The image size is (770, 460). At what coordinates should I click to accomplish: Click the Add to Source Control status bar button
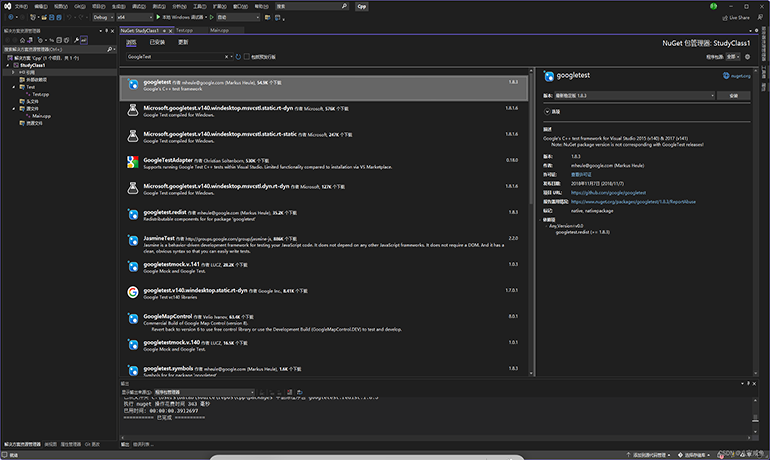[648, 455]
